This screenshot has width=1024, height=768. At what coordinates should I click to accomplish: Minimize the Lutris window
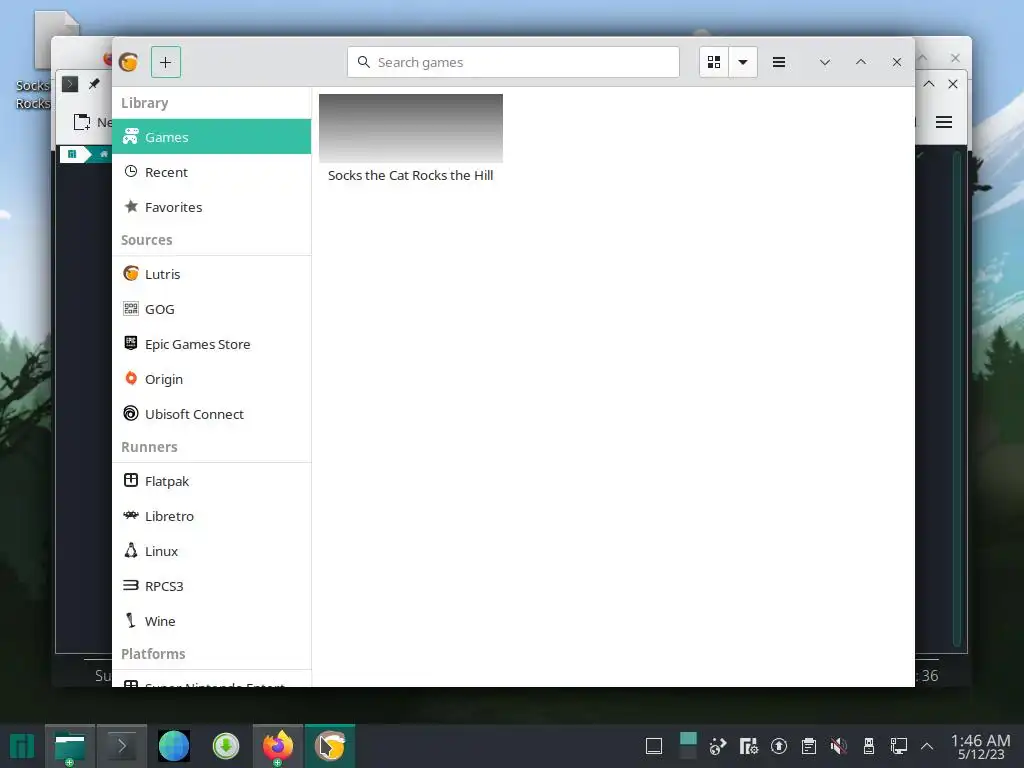point(825,62)
